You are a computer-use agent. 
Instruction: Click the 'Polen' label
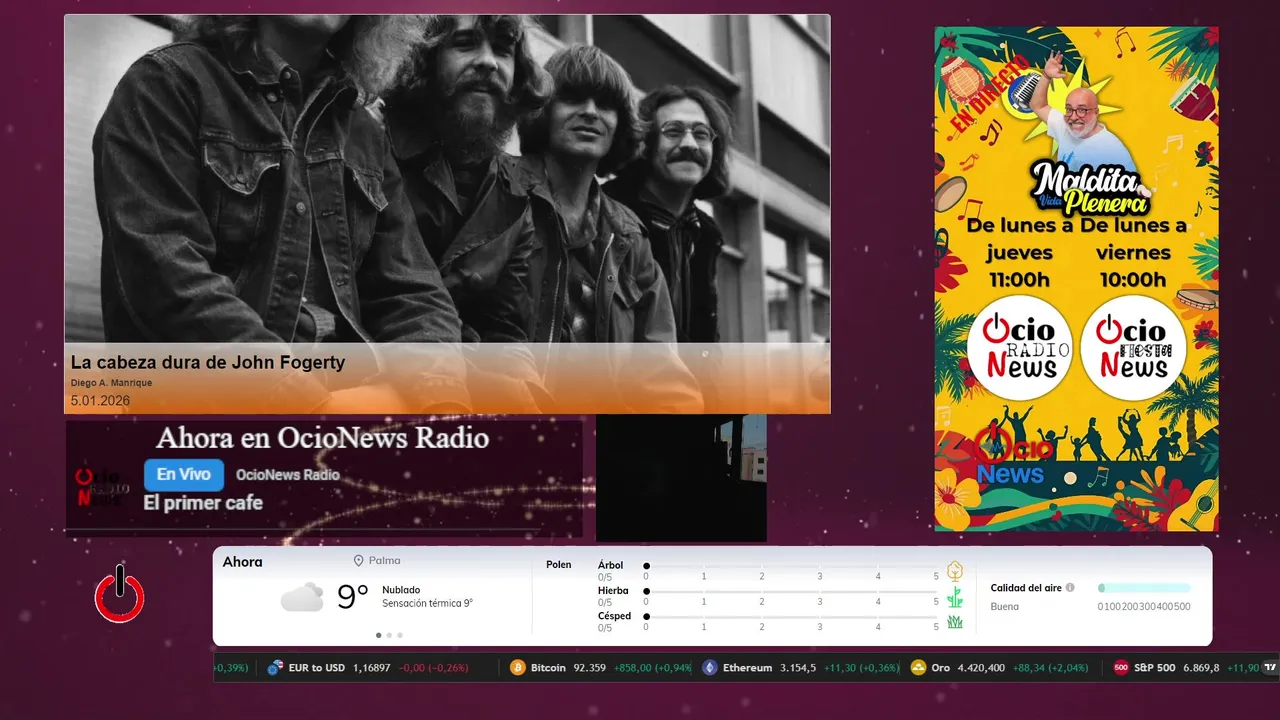pyautogui.click(x=559, y=565)
